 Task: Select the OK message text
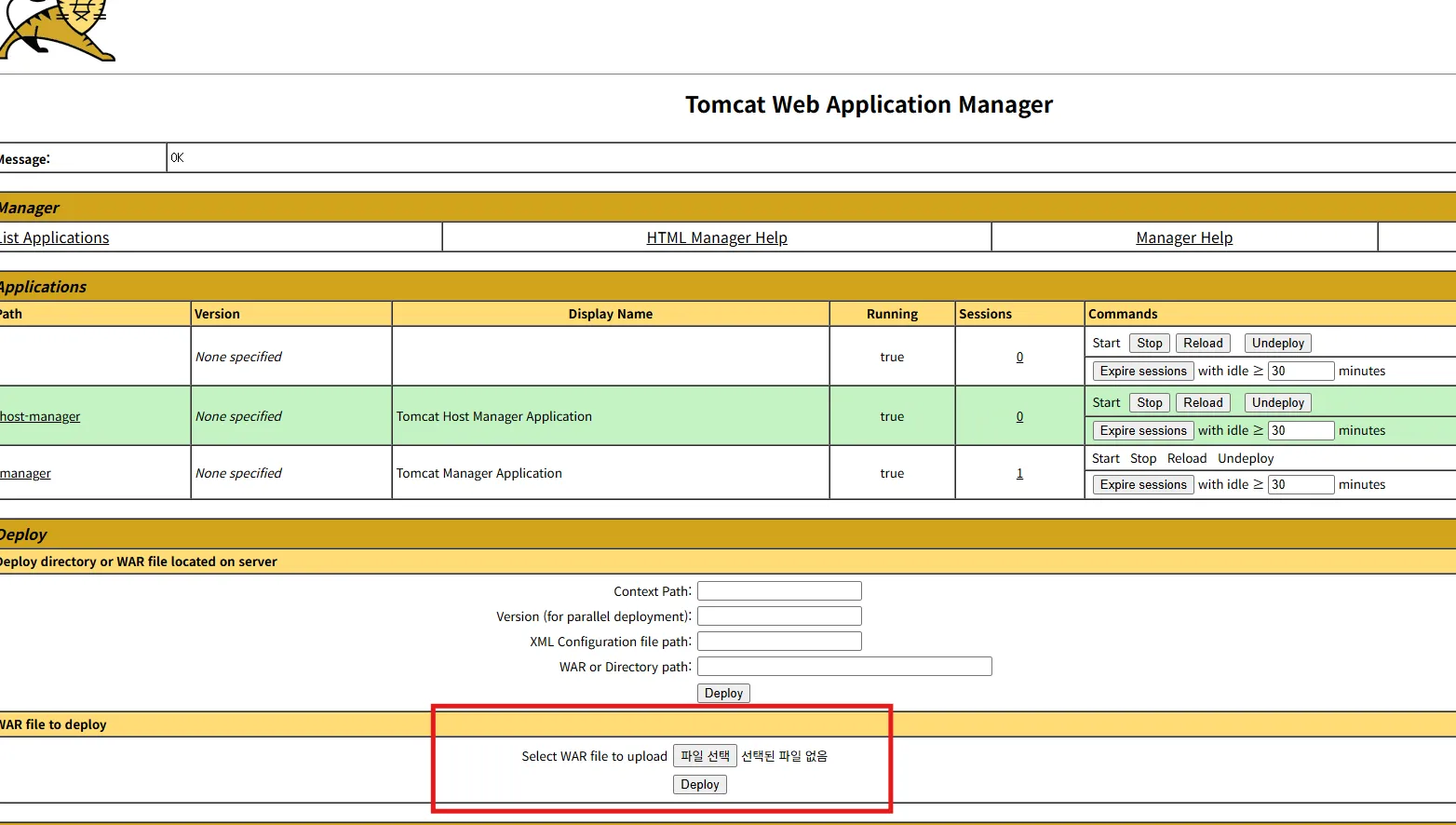177,157
